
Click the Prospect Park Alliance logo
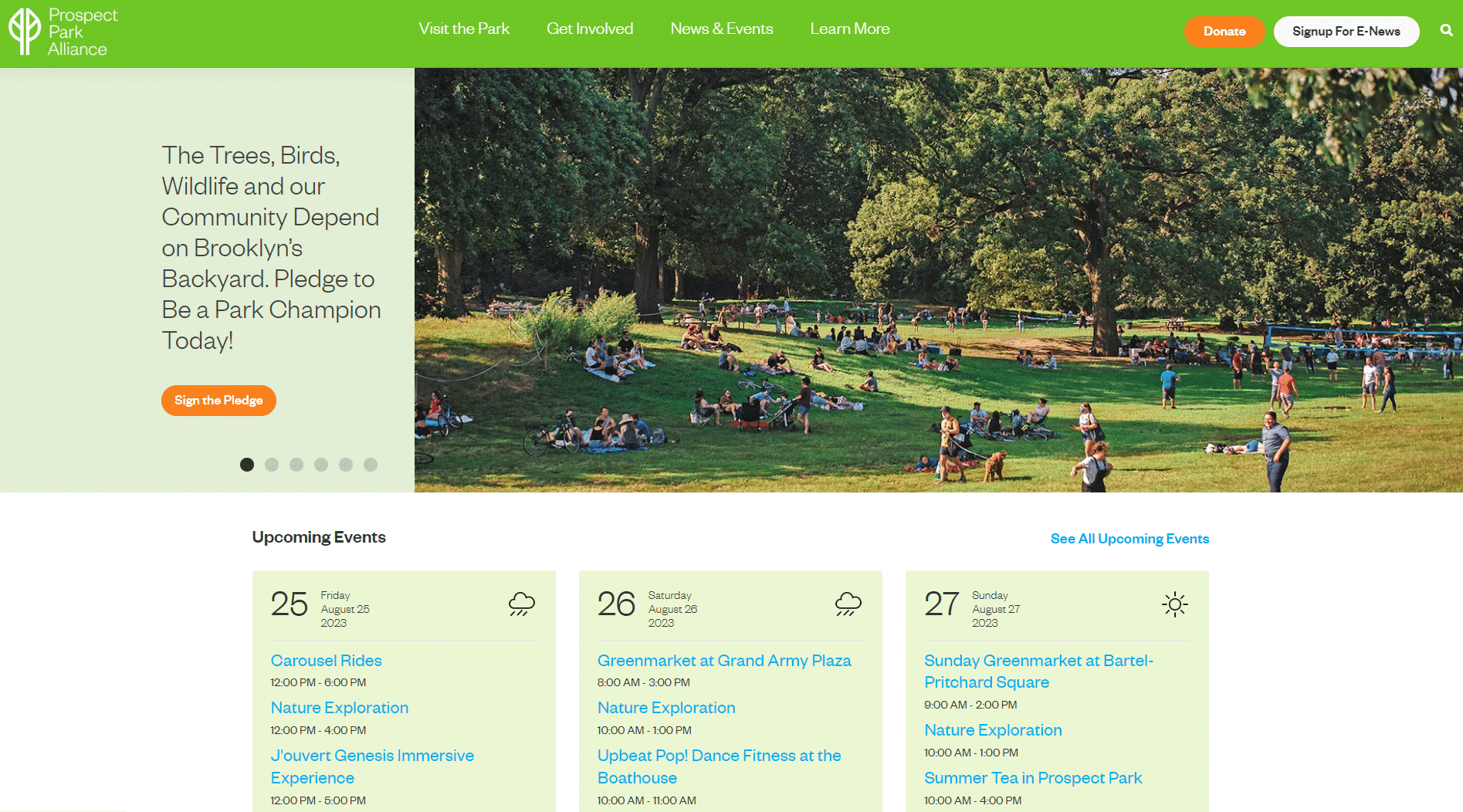(x=63, y=32)
